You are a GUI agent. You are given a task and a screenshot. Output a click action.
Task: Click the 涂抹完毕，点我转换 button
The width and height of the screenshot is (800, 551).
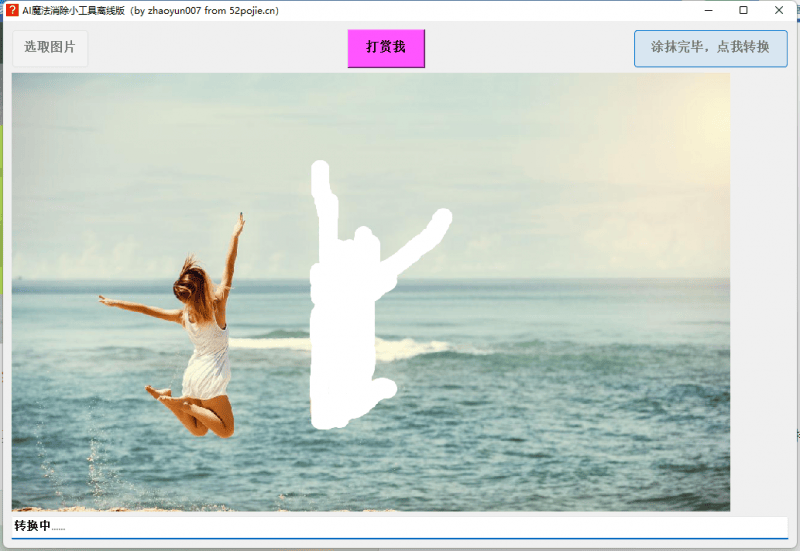pos(710,48)
